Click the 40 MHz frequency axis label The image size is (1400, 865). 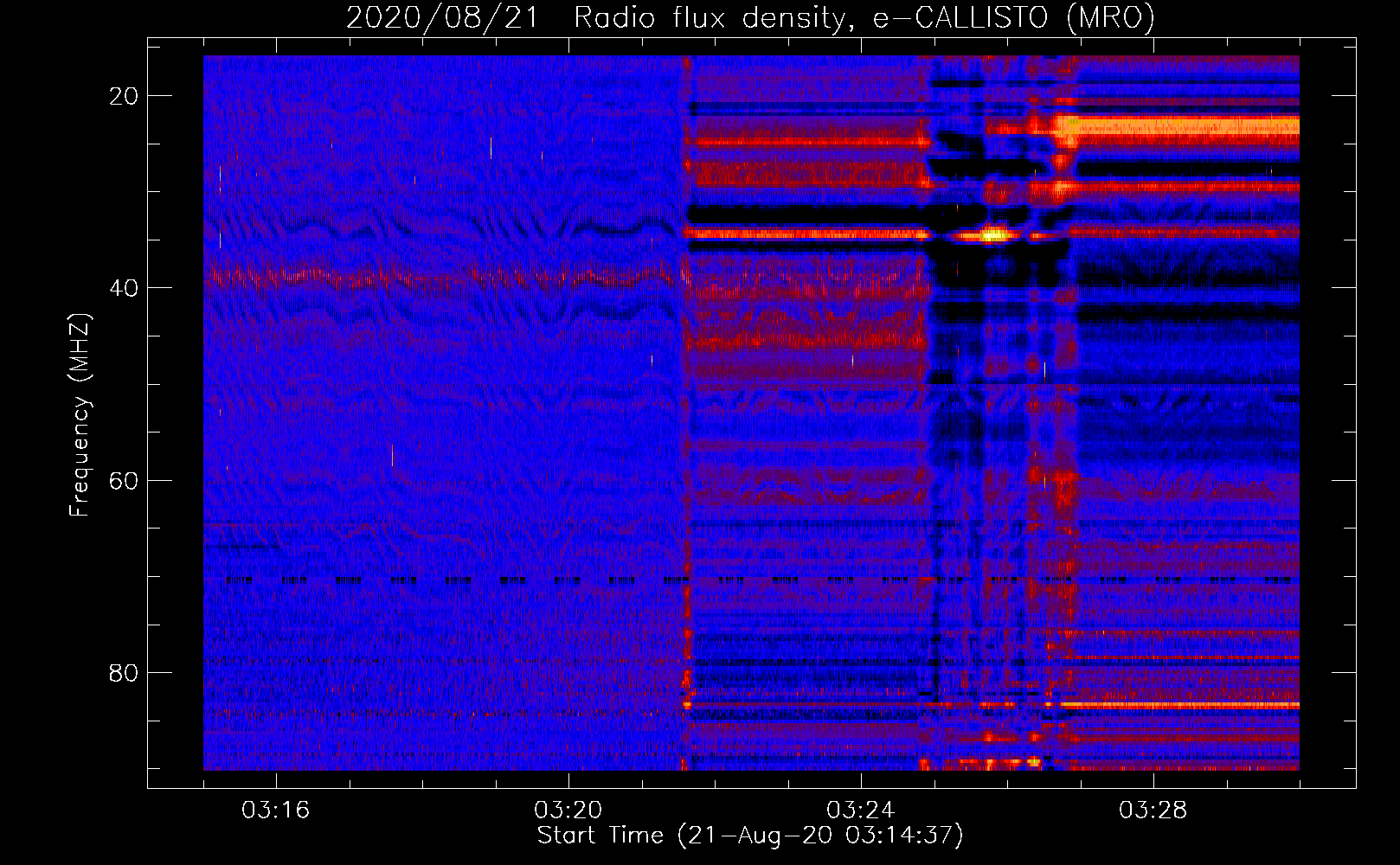[125, 288]
